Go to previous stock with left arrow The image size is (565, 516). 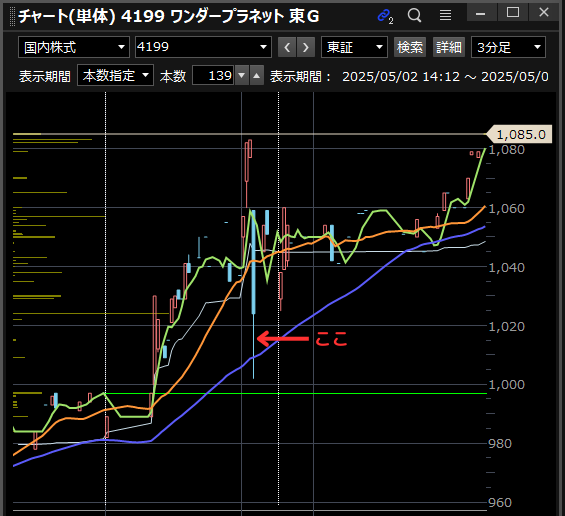(287, 47)
